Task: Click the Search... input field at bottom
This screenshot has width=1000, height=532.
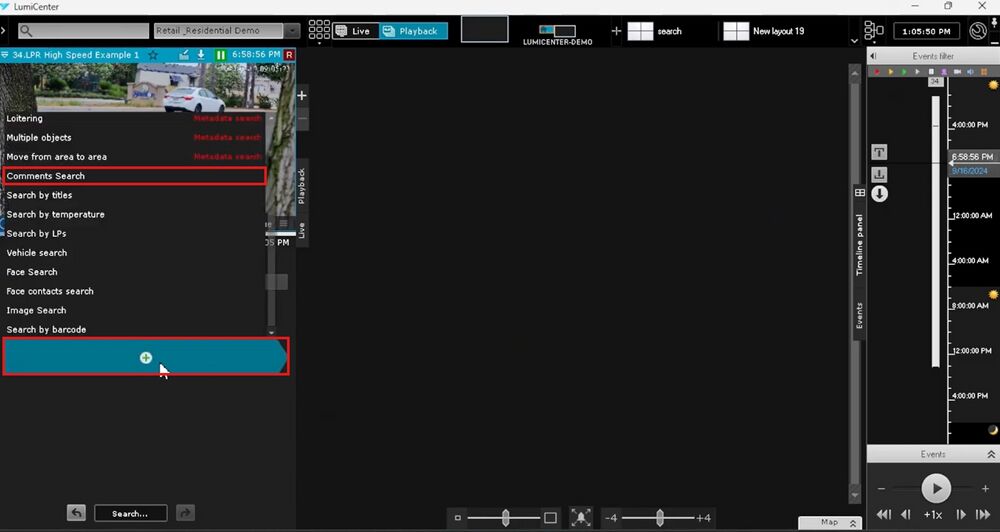Action: (x=130, y=513)
